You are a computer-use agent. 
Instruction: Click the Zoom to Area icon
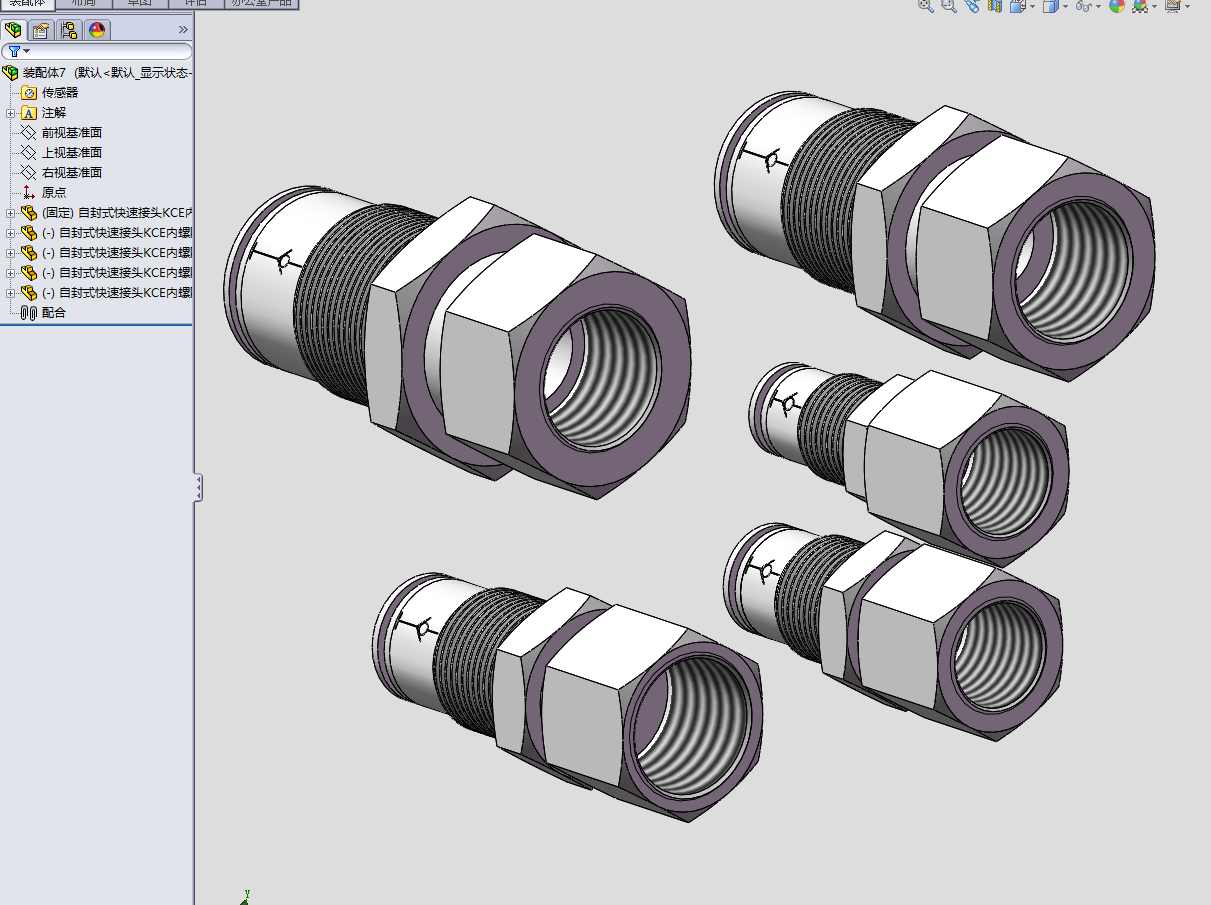click(x=948, y=5)
